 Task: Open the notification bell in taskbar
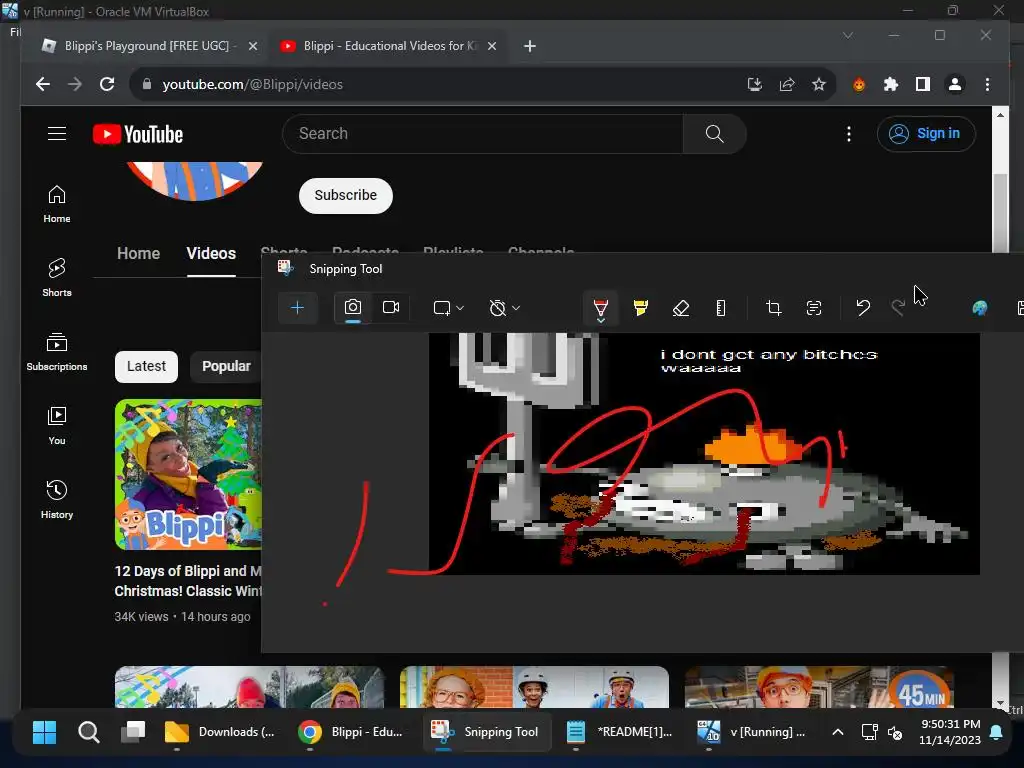996,732
